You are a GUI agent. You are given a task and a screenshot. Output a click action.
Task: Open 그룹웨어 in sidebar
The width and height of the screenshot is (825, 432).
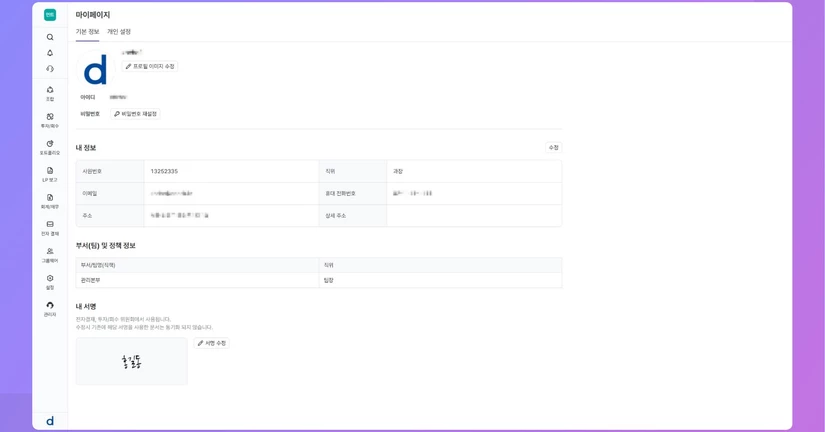[x=50, y=255]
